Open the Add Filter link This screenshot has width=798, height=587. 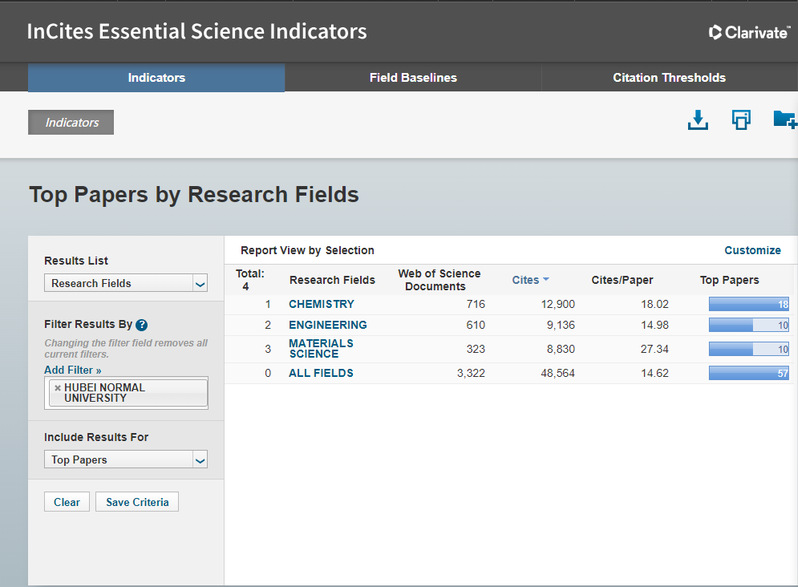coord(73,370)
